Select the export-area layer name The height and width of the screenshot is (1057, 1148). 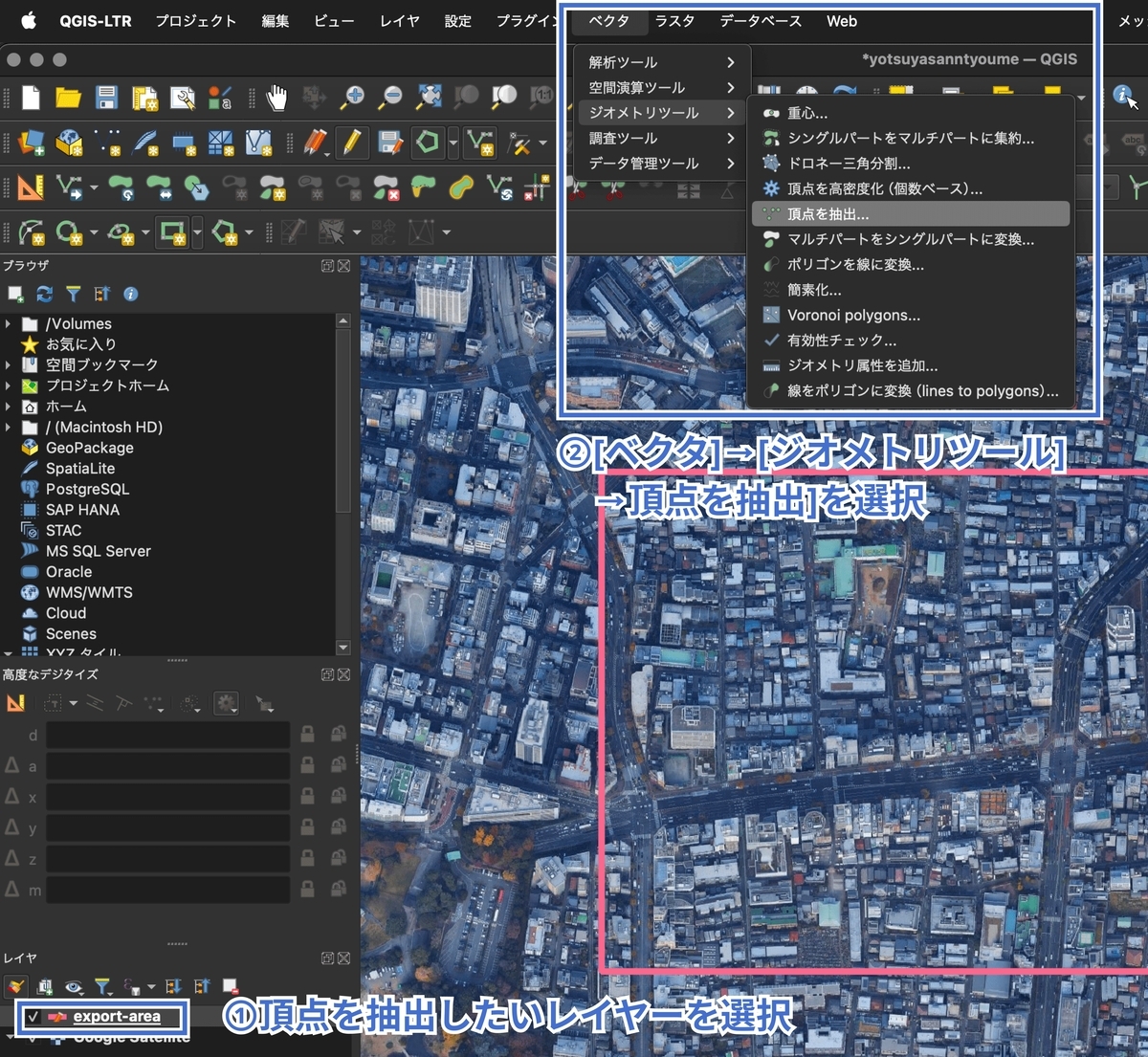(x=117, y=1017)
